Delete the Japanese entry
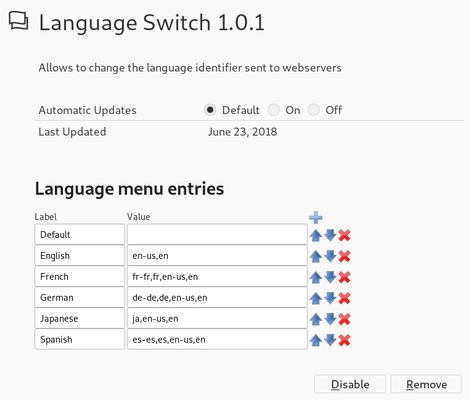 pos(344,319)
